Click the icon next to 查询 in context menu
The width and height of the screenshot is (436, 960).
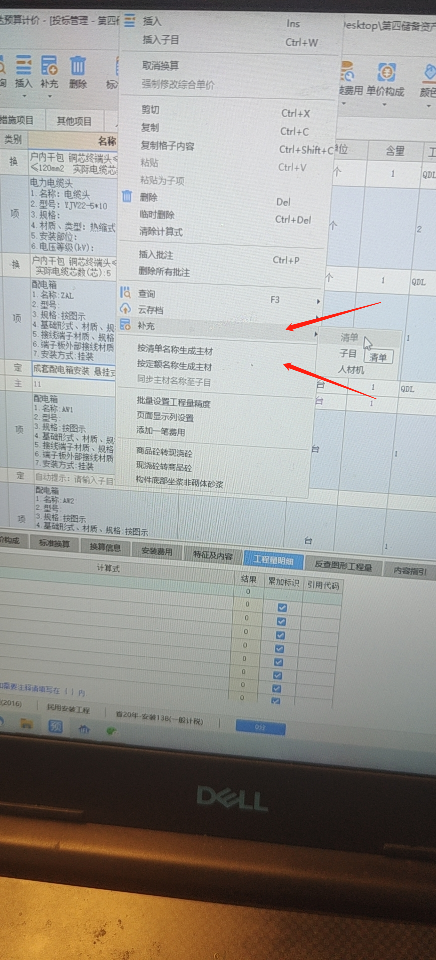point(126,293)
